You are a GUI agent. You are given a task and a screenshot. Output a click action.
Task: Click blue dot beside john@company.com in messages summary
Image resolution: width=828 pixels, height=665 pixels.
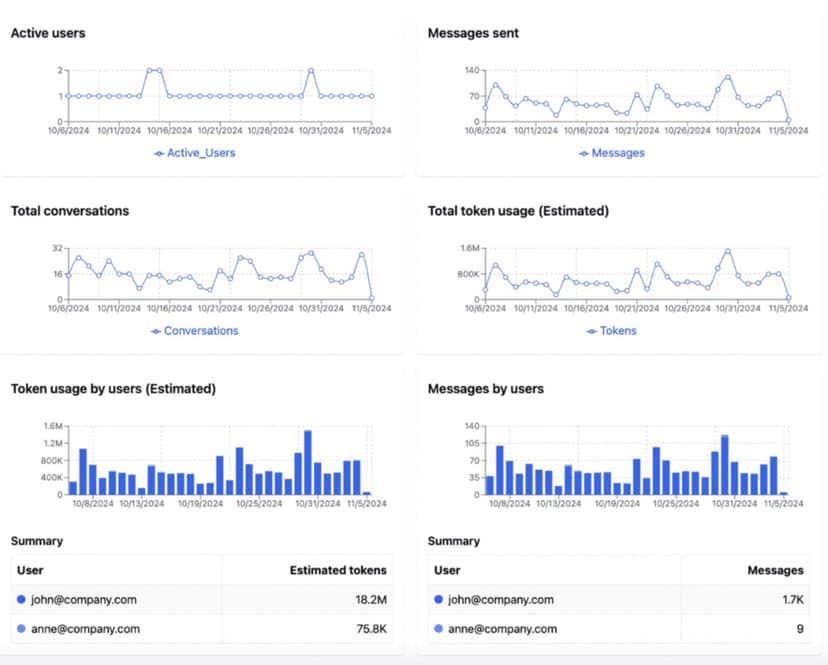point(438,599)
